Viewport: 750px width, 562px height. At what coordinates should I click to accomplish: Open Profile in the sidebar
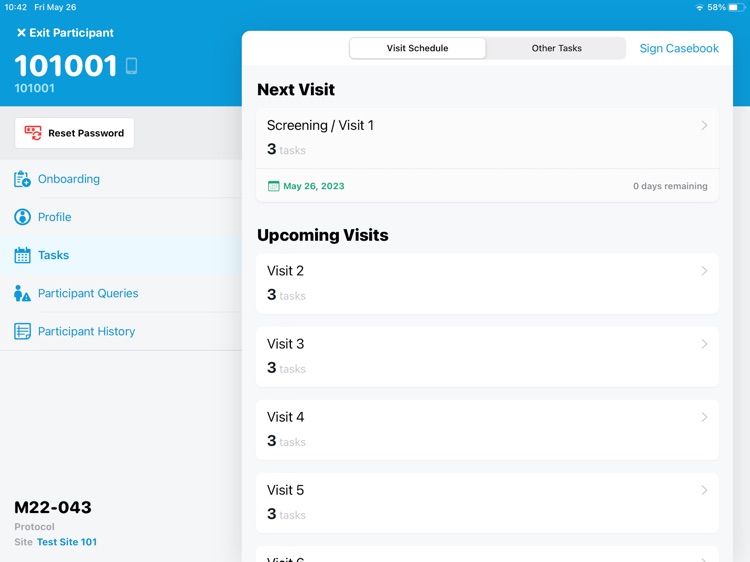[121, 217]
